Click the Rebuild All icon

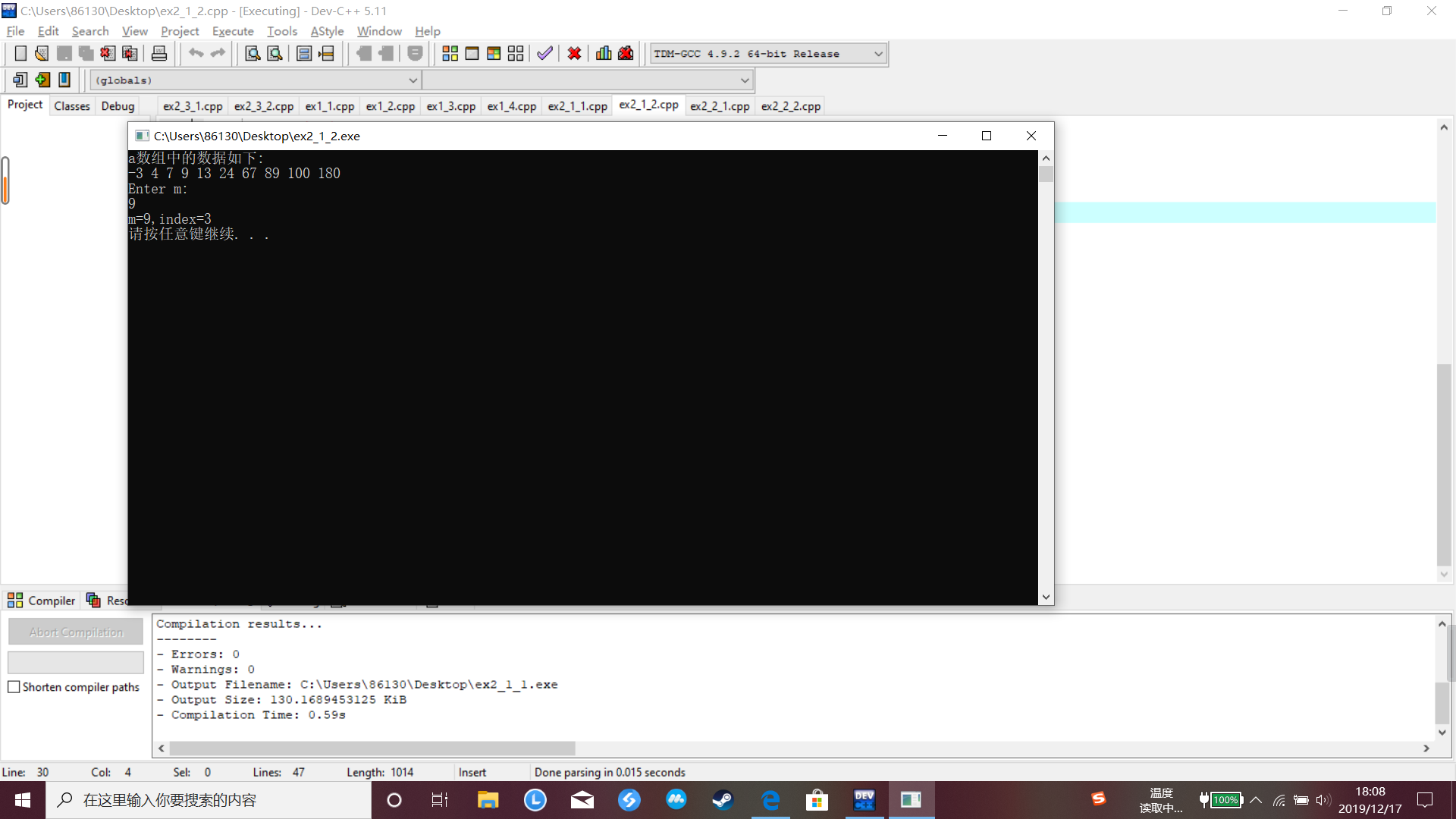(516, 53)
